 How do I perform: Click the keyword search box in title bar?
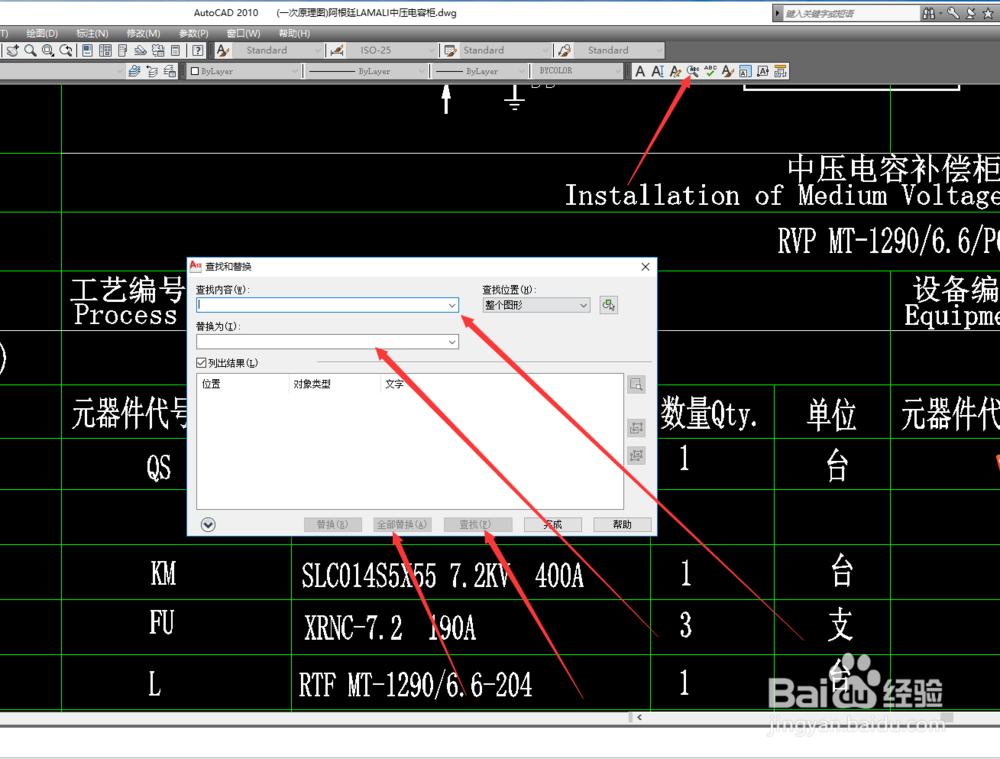[x=850, y=13]
